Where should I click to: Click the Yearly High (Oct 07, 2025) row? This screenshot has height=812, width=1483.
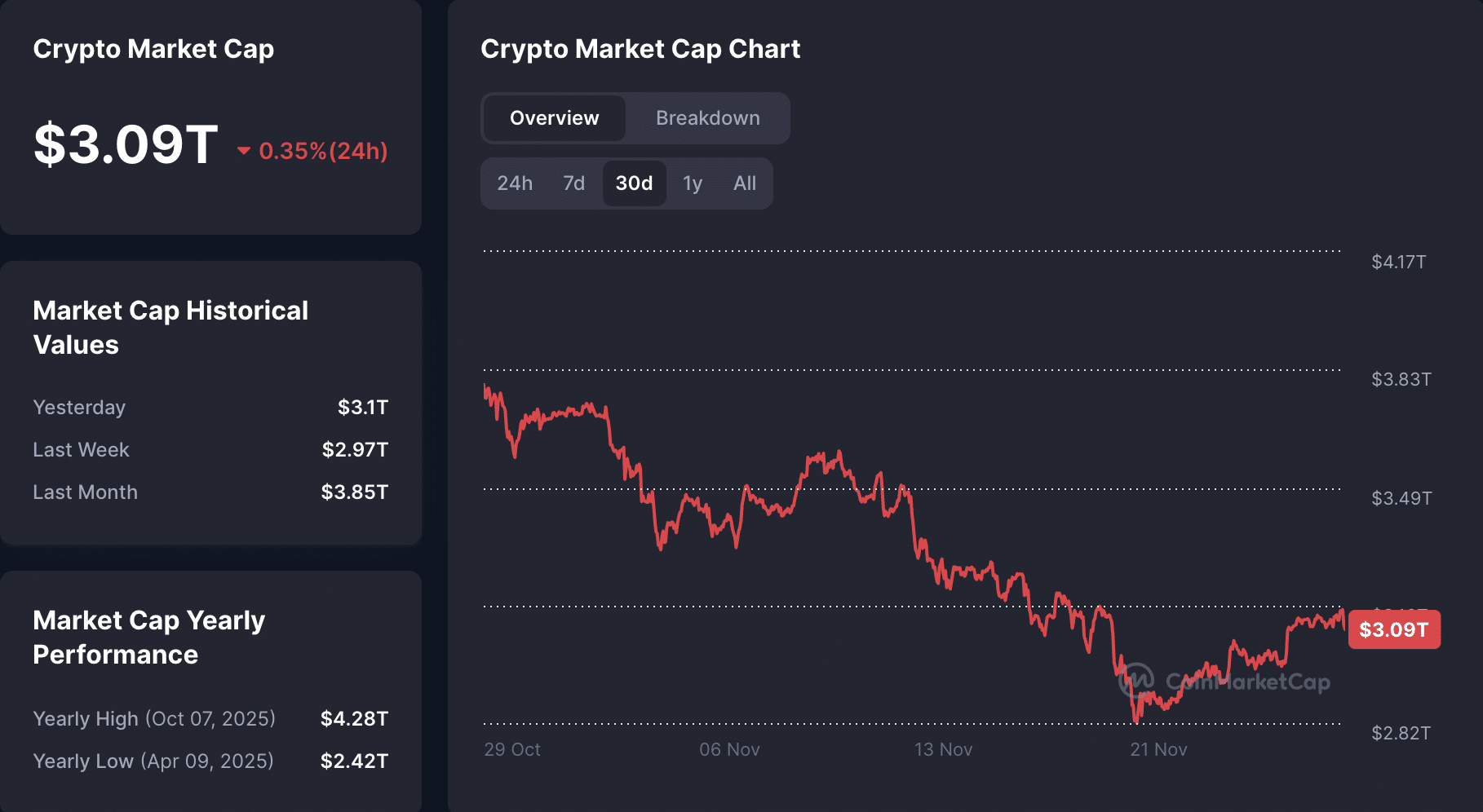point(210,718)
